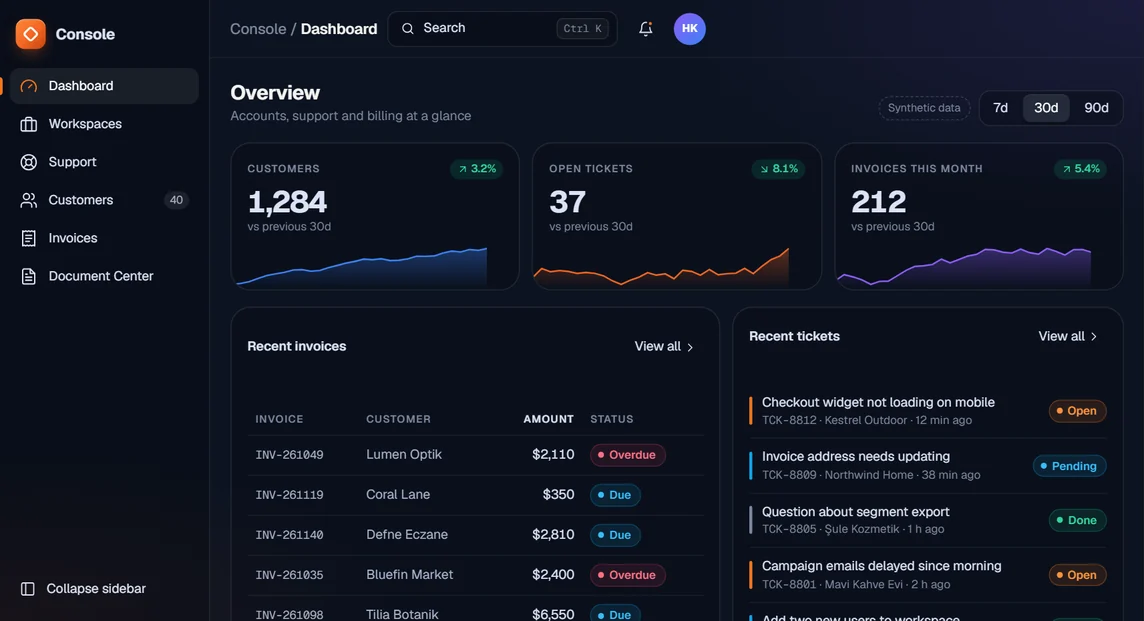Click the 3.2% trend badge on Customers card

(x=476, y=169)
